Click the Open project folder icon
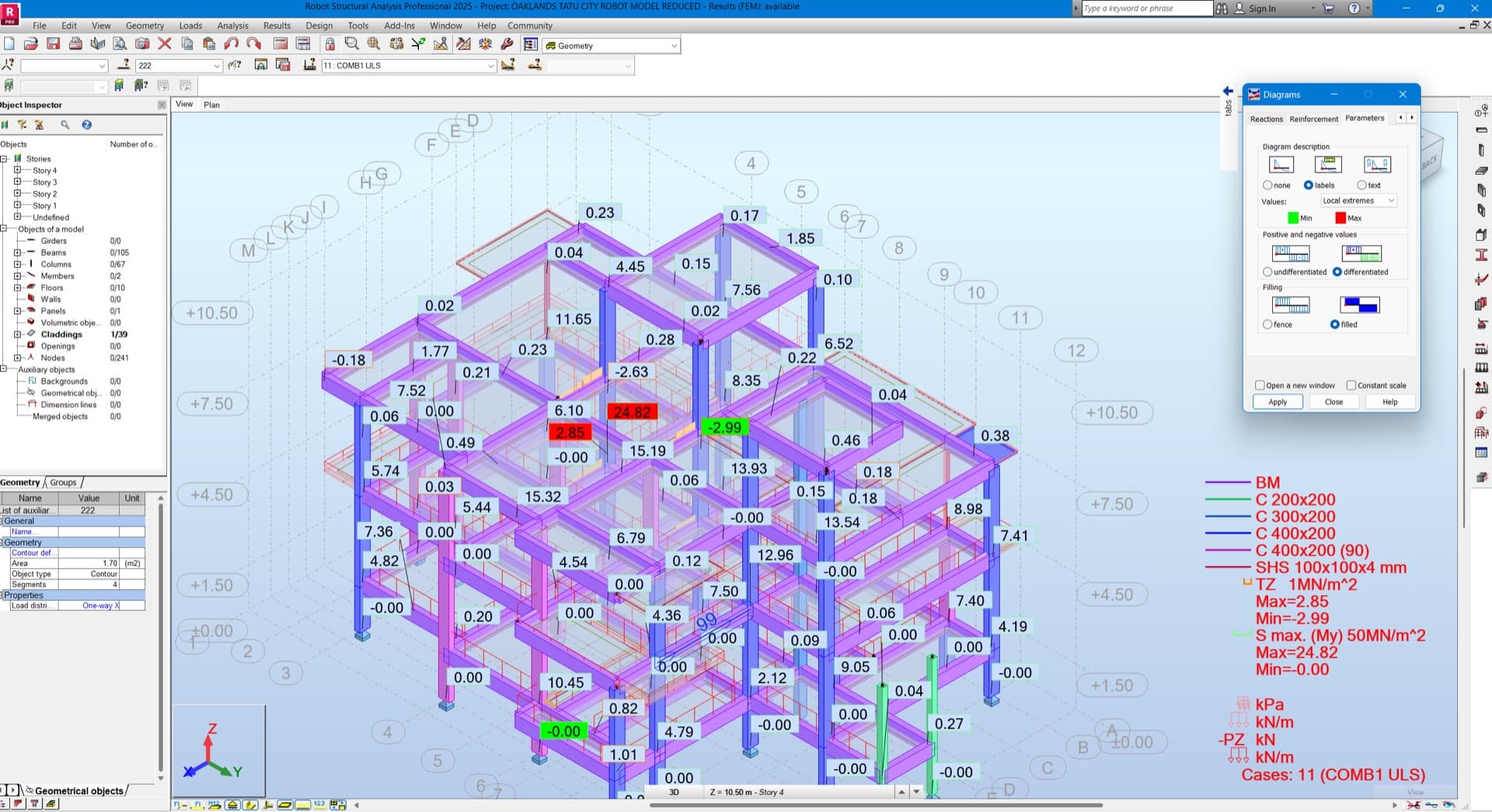This screenshot has height=812, width=1492. pyautogui.click(x=31, y=44)
